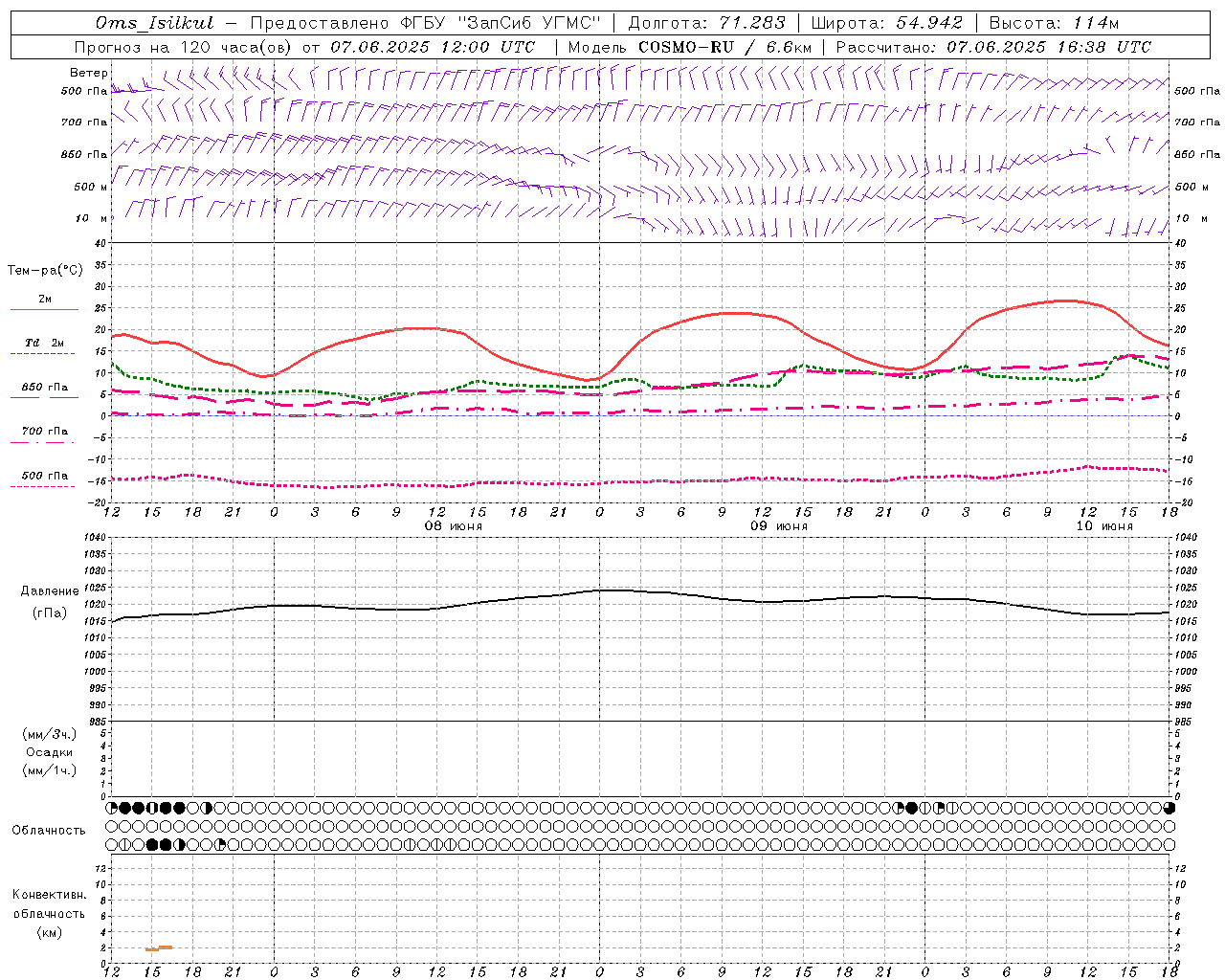Click the 09 июня date label

pyautogui.click(x=779, y=526)
